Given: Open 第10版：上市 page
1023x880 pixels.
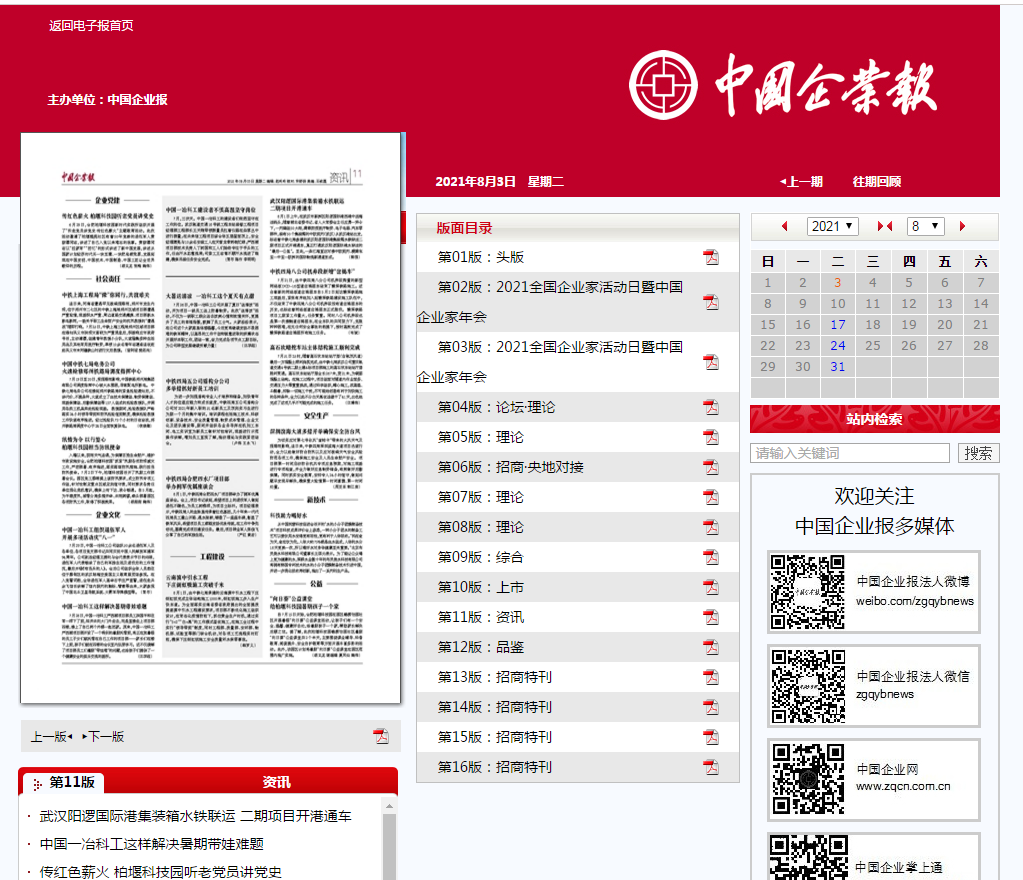Looking at the screenshot, I should (x=481, y=587).
